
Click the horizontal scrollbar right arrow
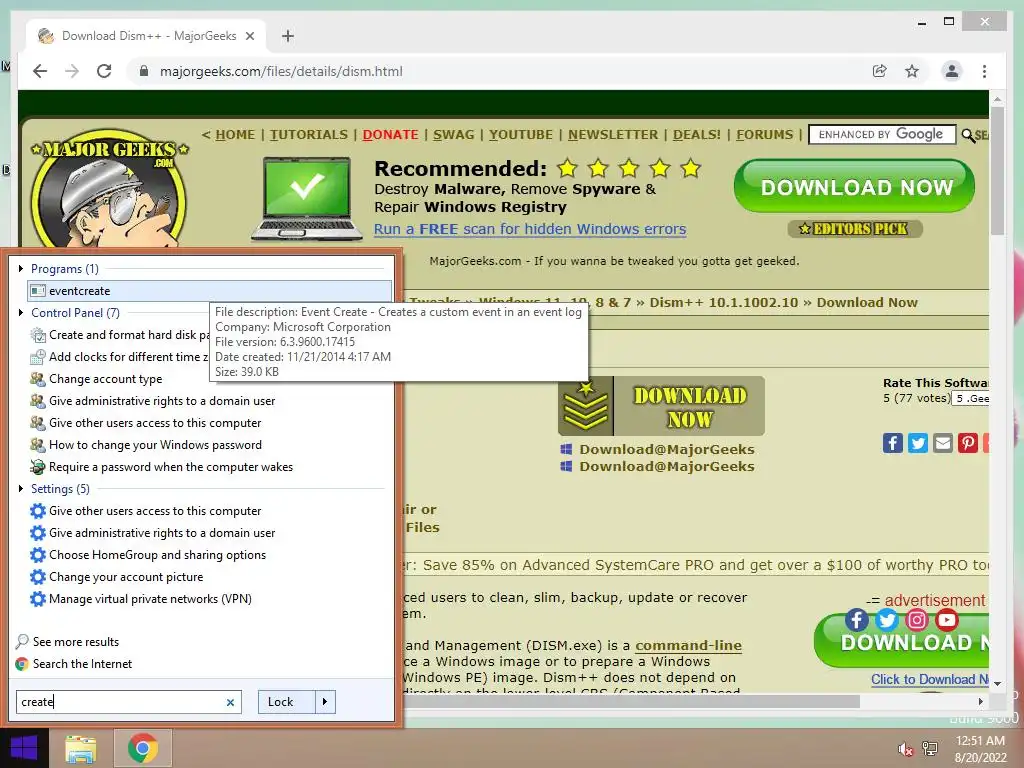coord(980,701)
